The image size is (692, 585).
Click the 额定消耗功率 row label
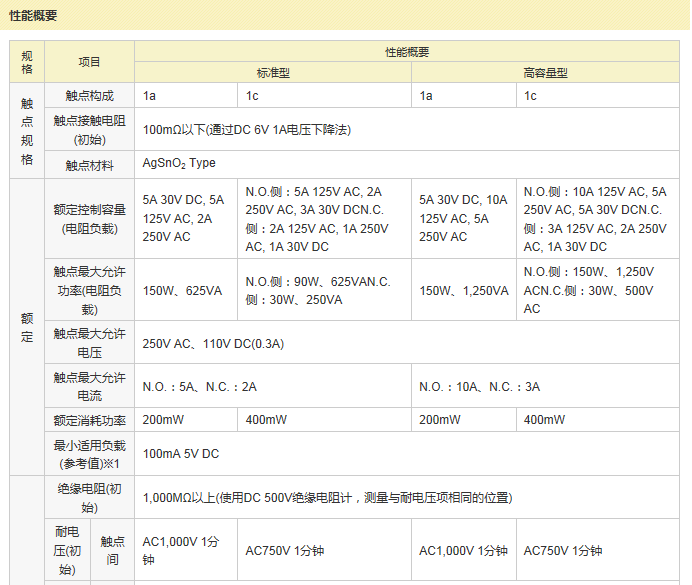pos(90,420)
